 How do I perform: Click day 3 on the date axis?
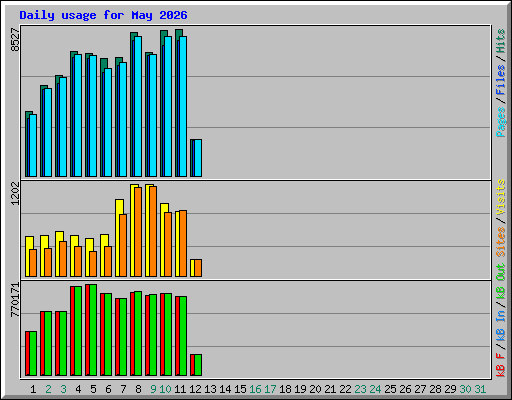click(x=63, y=389)
